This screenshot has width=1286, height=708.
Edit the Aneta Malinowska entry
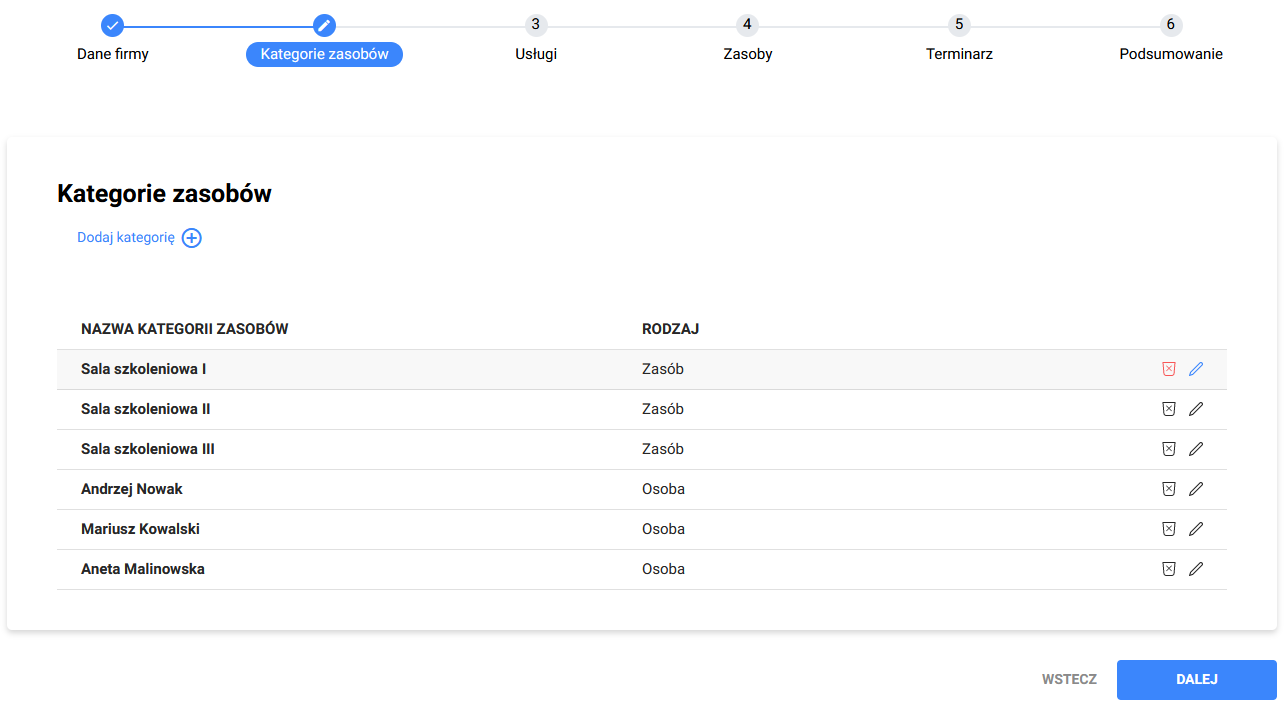(x=1196, y=569)
